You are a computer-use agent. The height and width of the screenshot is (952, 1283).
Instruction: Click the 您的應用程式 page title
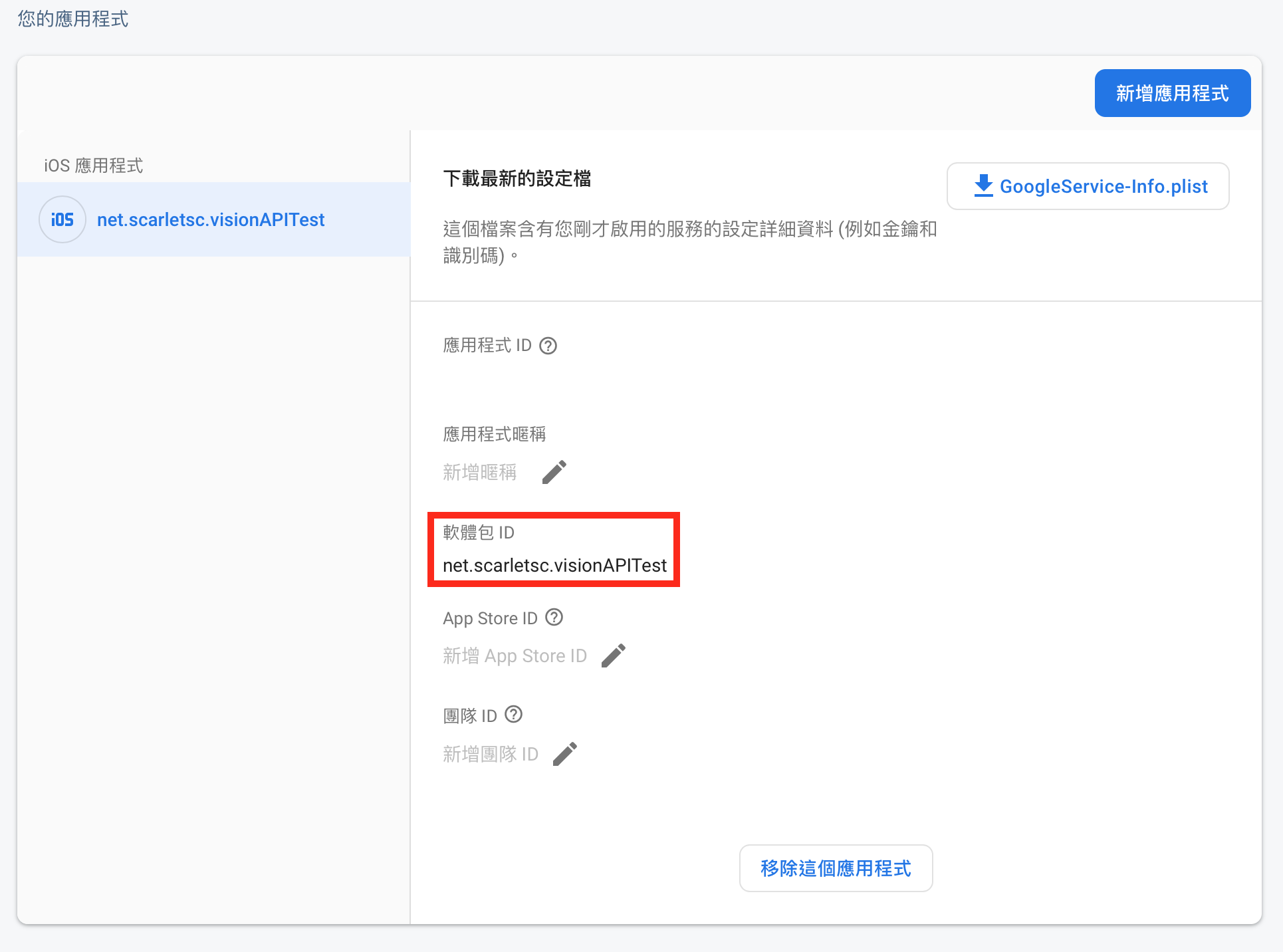73,19
